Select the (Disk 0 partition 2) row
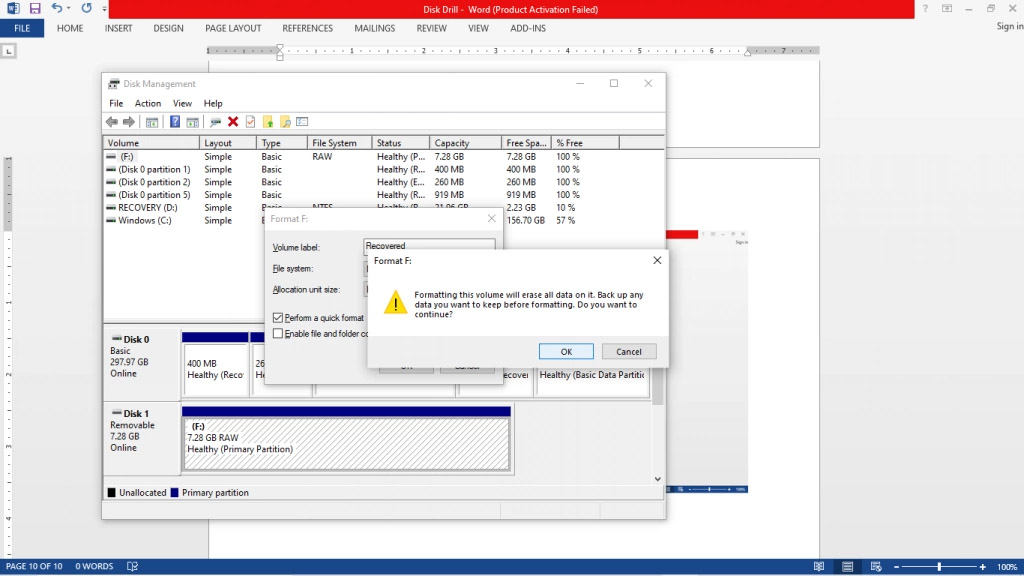The height and width of the screenshot is (576, 1024). point(383,182)
